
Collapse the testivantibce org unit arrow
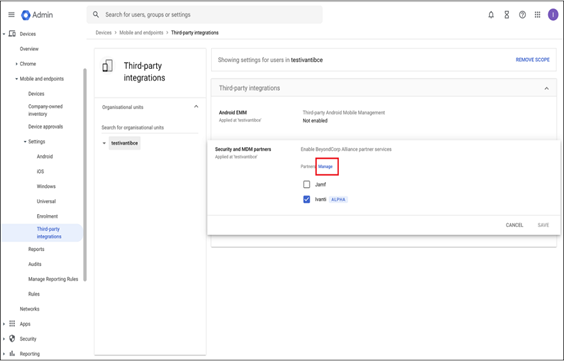click(x=104, y=143)
